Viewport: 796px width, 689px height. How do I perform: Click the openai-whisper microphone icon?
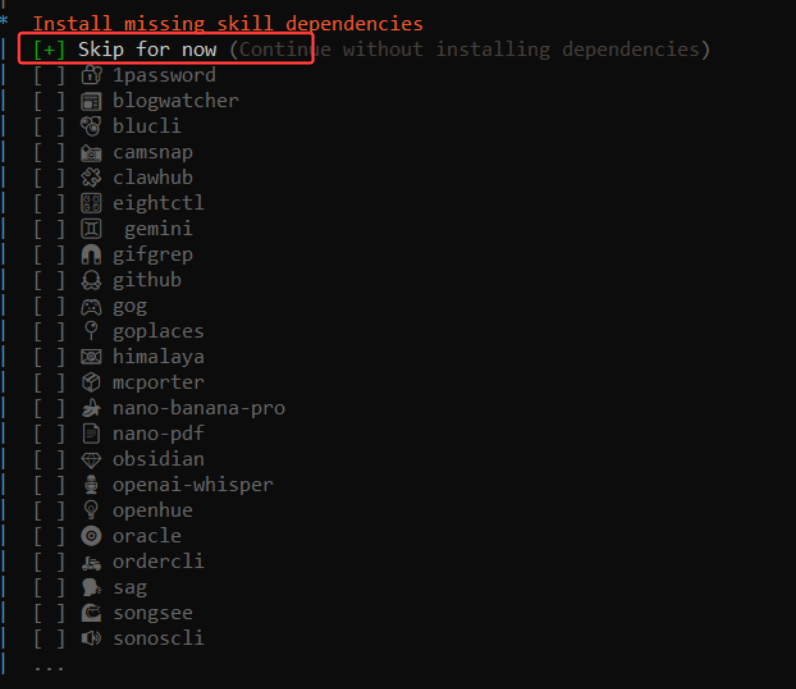coord(91,485)
